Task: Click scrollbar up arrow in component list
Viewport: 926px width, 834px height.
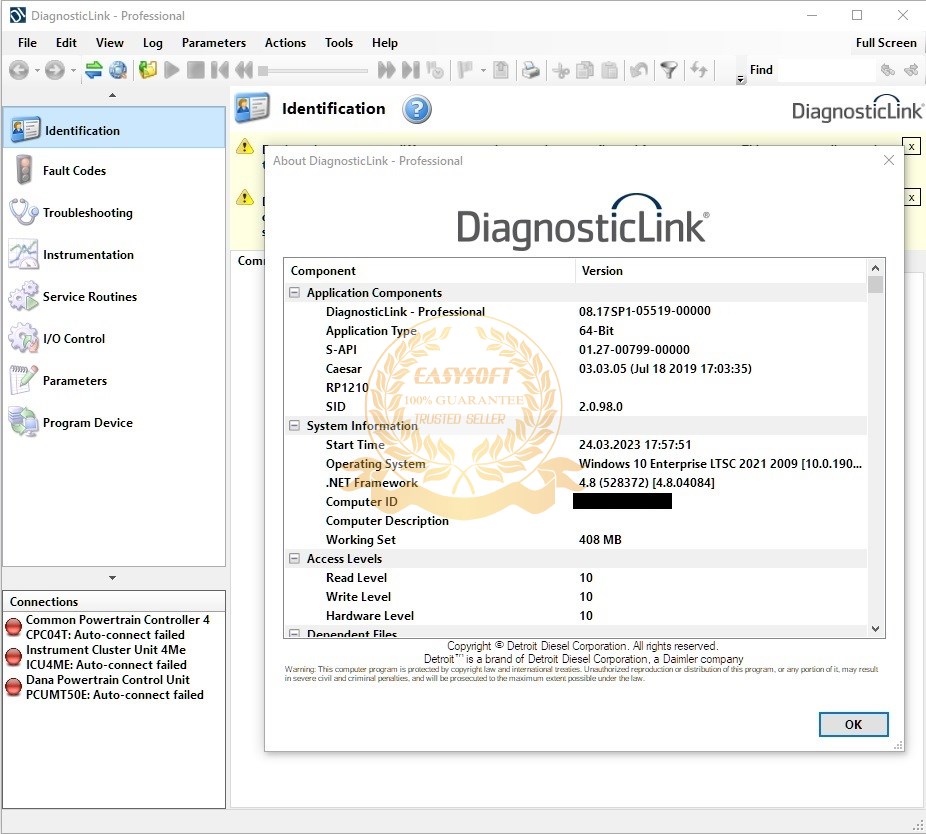Action: pyautogui.click(x=876, y=268)
